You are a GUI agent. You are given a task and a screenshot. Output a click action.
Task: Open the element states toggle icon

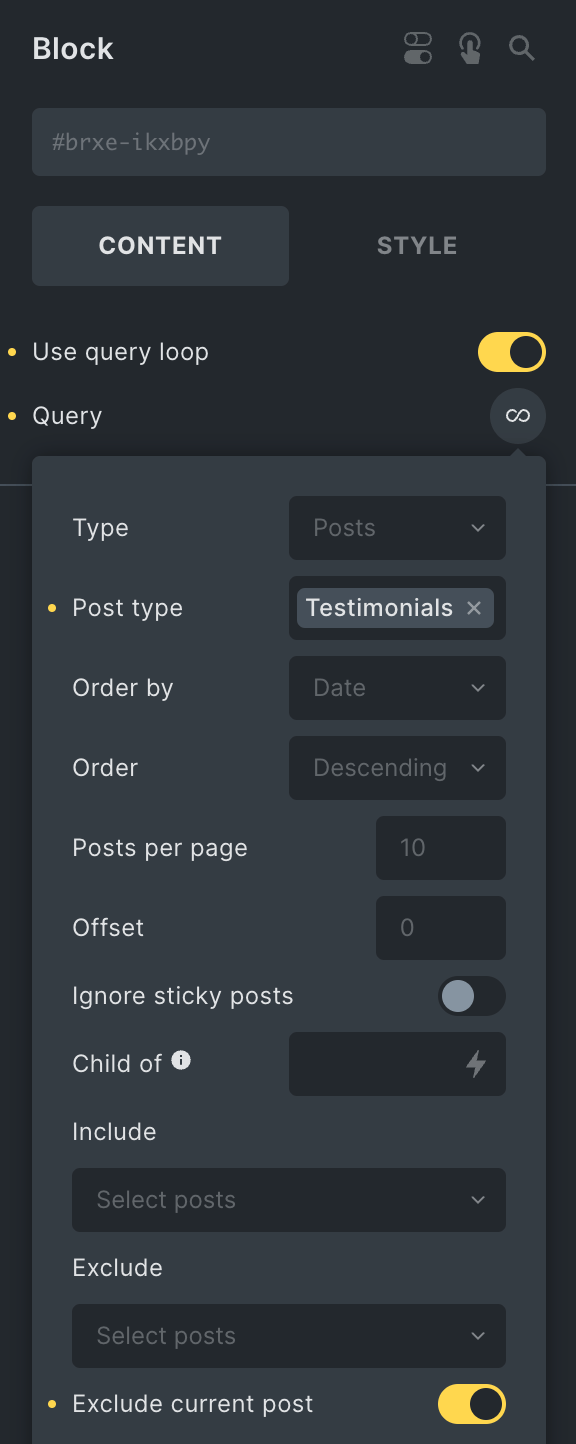tap(417, 47)
